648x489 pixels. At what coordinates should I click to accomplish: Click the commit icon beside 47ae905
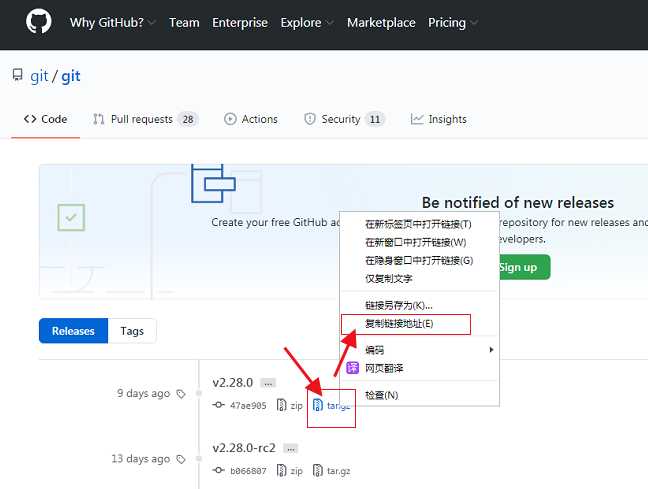coord(218,405)
